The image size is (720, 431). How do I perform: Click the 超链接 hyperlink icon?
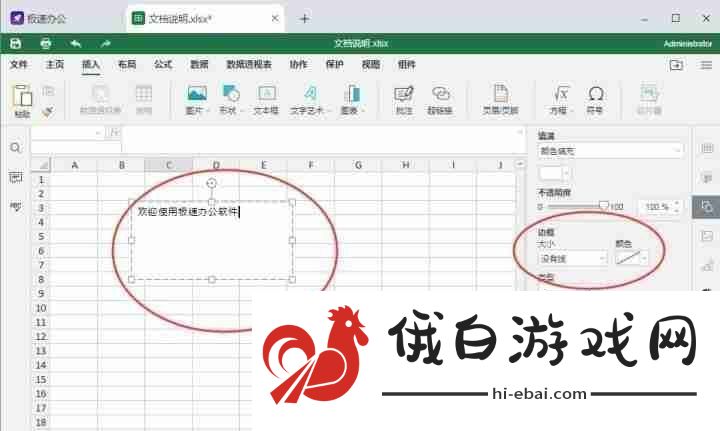tap(440, 94)
